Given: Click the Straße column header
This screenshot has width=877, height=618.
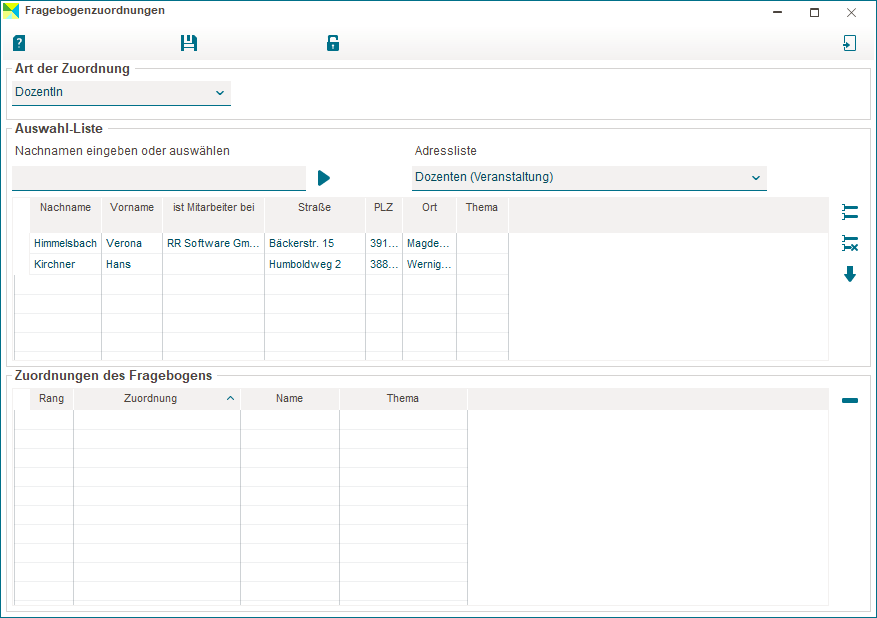Looking at the screenshot, I should pyautogui.click(x=314, y=207).
